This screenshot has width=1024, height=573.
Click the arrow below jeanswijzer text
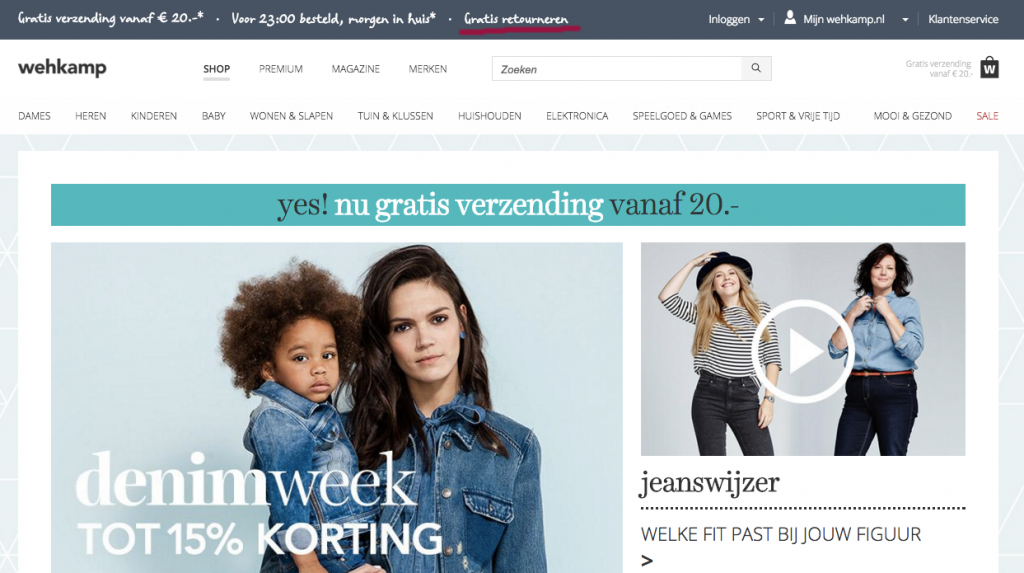click(x=647, y=561)
